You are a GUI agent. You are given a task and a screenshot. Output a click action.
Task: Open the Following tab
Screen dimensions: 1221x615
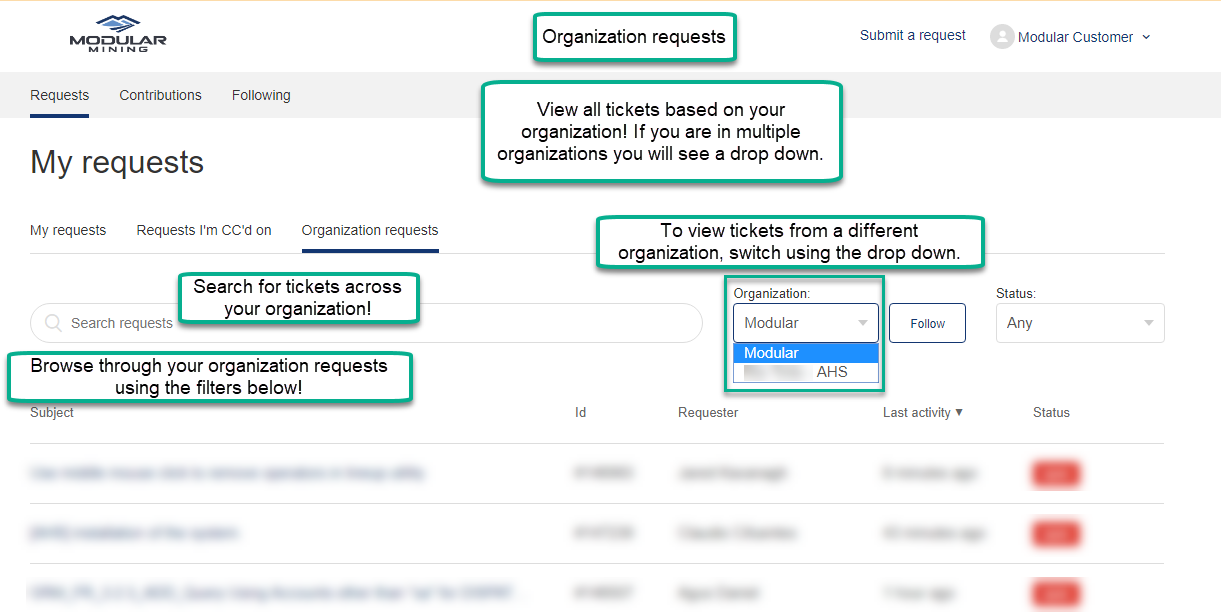pyautogui.click(x=261, y=95)
